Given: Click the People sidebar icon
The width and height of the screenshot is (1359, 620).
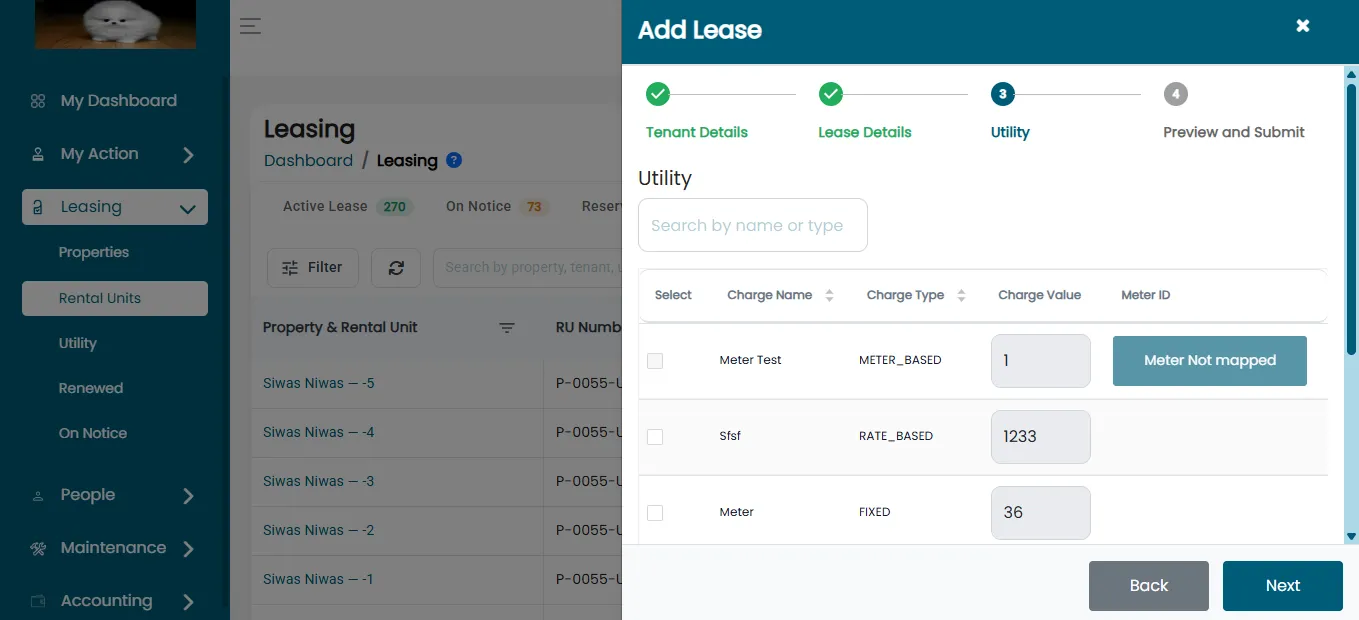Looking at the screenshot, I should point(38,495).
